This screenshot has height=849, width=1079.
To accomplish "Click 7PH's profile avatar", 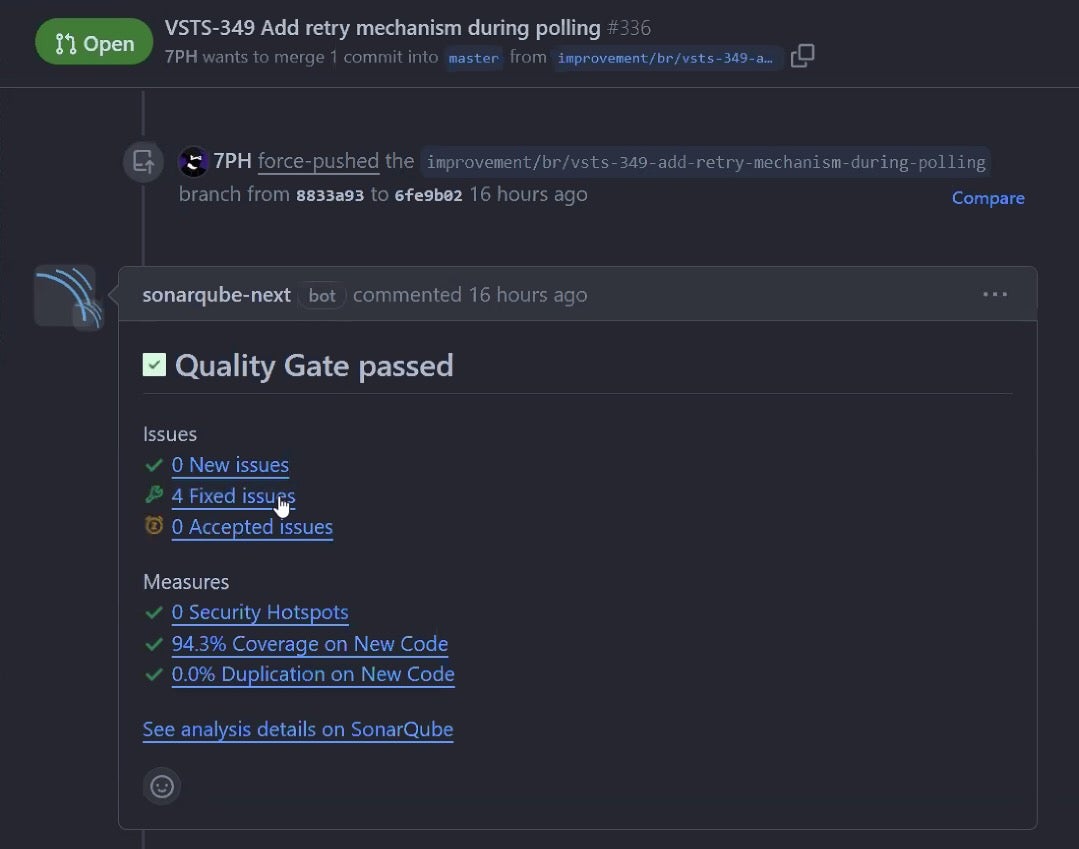I will [191, 161].
